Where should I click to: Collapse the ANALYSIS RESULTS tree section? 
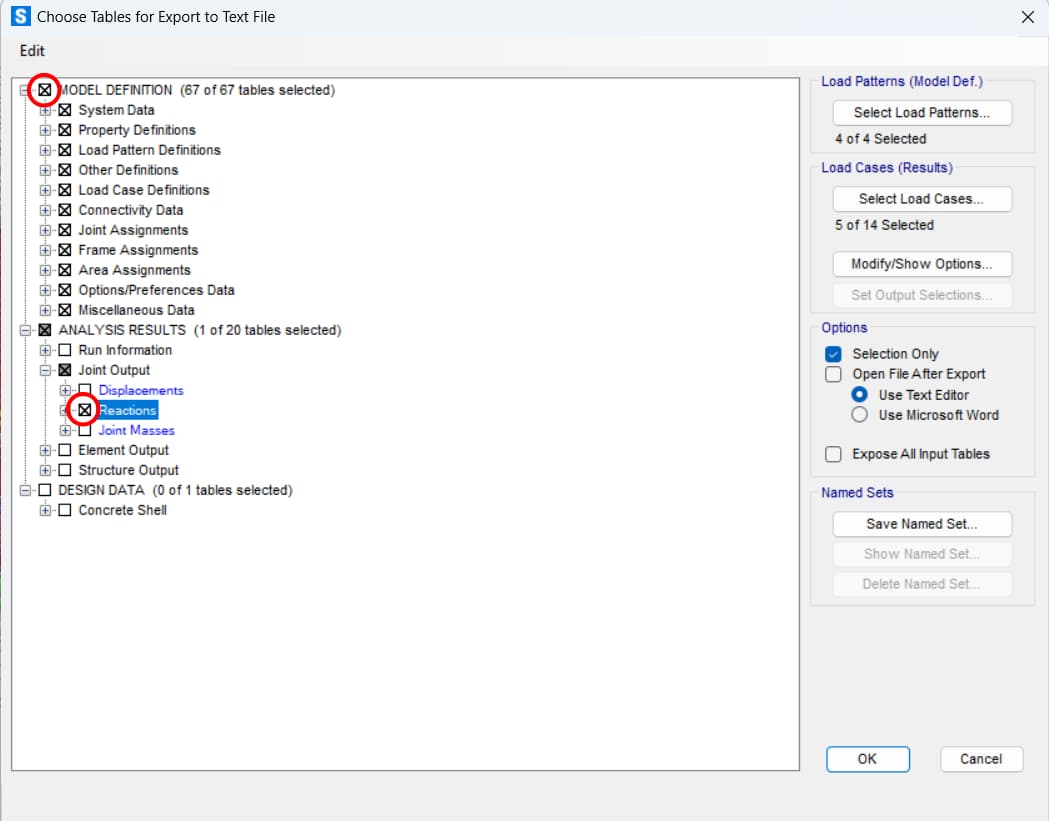[x=25, y=330]
